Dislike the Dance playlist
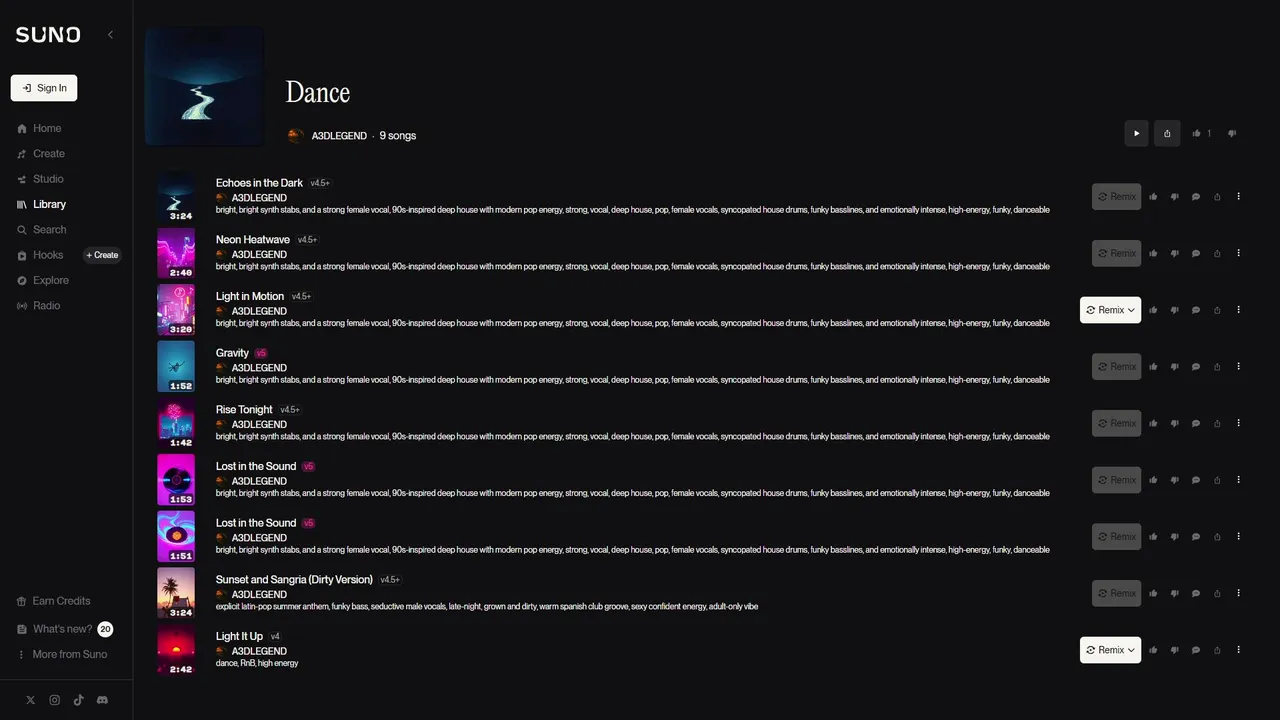Viewport: 1280px width, 720px height. pos(1232,133)
